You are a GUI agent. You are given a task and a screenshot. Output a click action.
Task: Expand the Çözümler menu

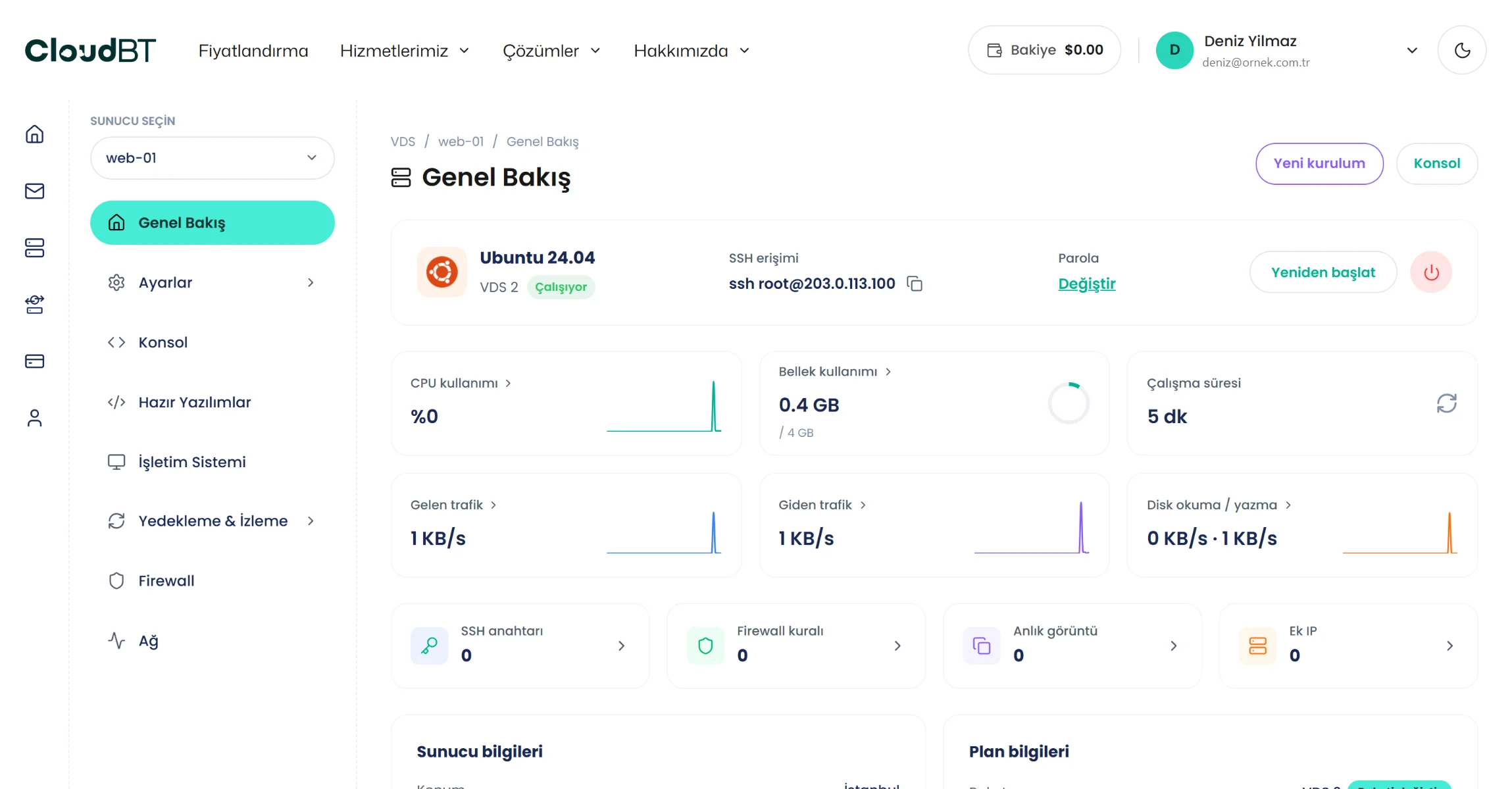click(551, 51)
